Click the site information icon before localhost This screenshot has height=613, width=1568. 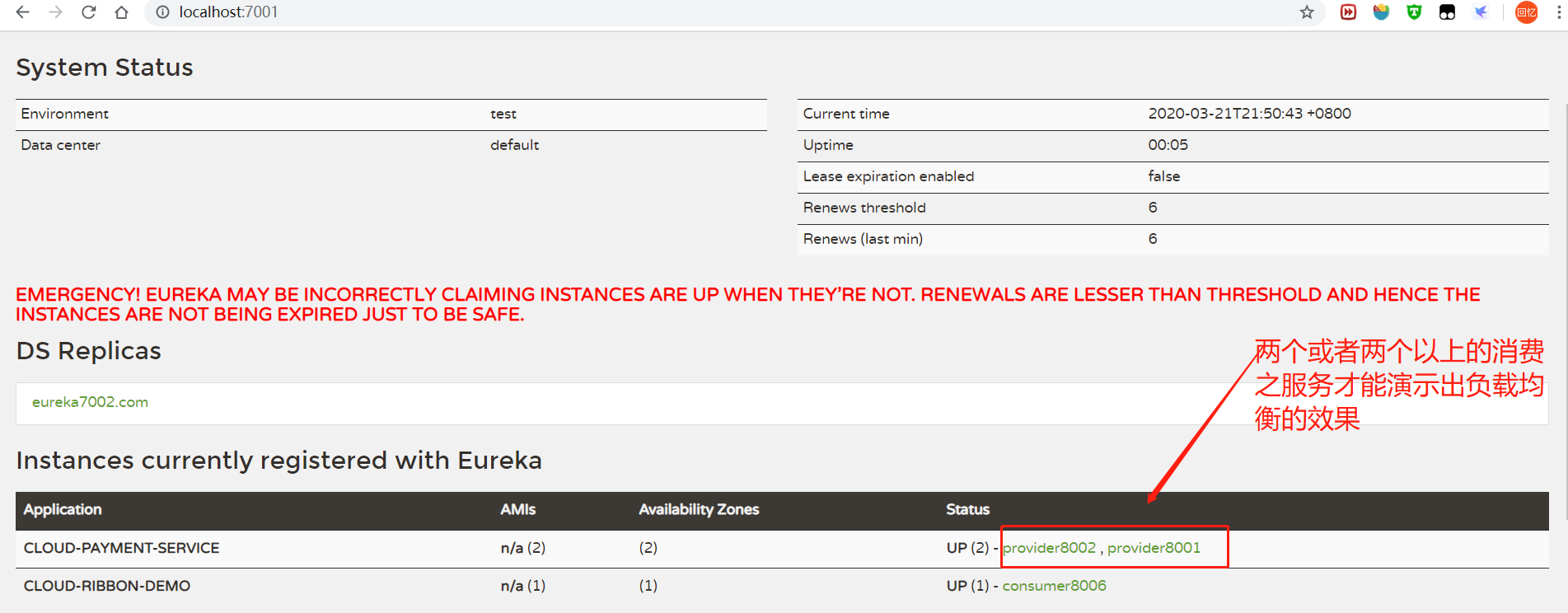(x=163, y=12)
